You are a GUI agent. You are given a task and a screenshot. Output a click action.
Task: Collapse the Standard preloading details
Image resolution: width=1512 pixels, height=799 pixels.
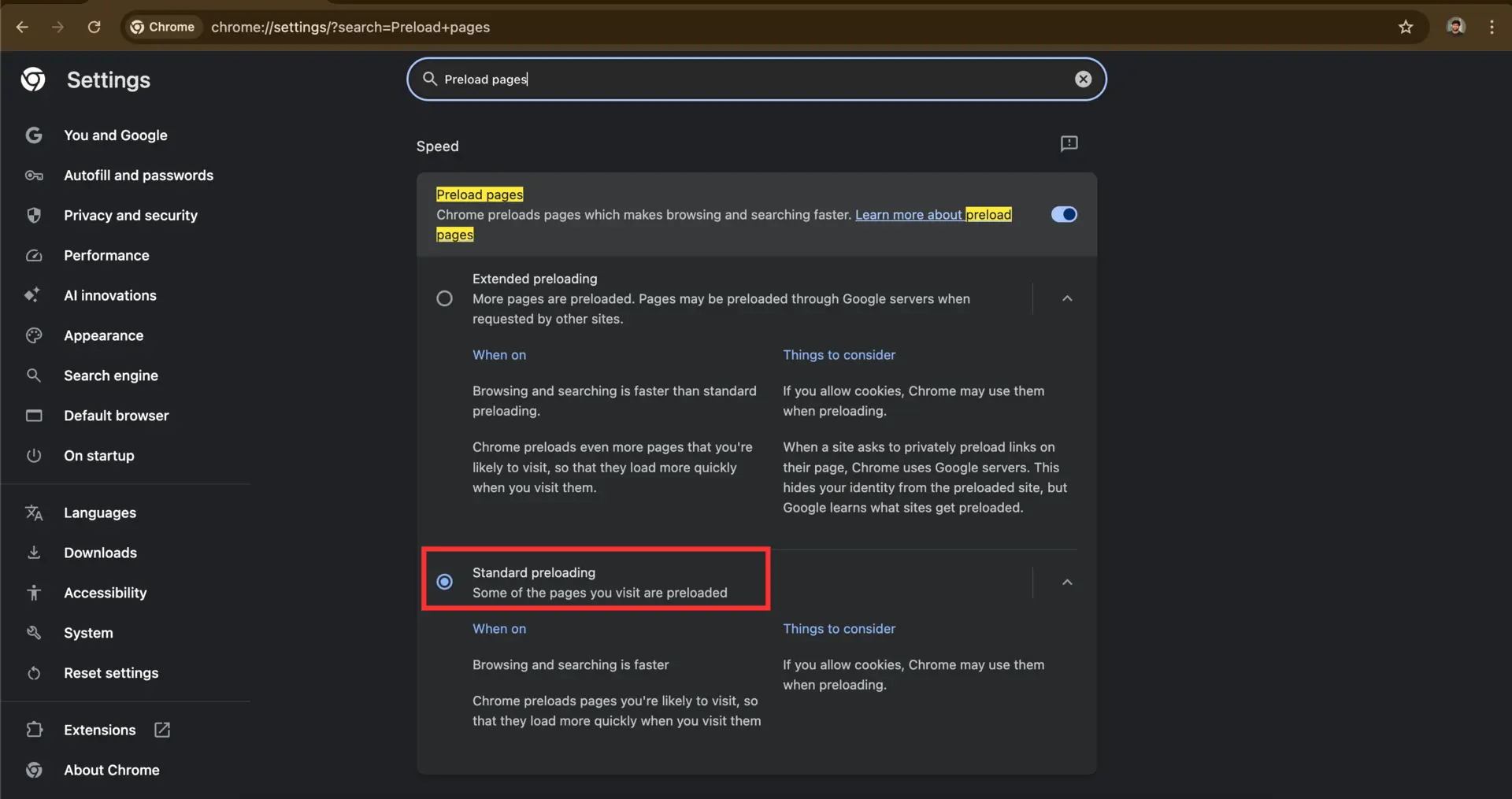(x=1067, y=582)
